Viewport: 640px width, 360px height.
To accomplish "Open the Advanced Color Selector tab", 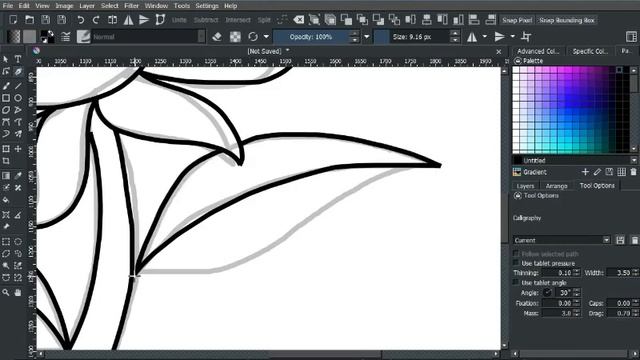I will coord(538,51).
